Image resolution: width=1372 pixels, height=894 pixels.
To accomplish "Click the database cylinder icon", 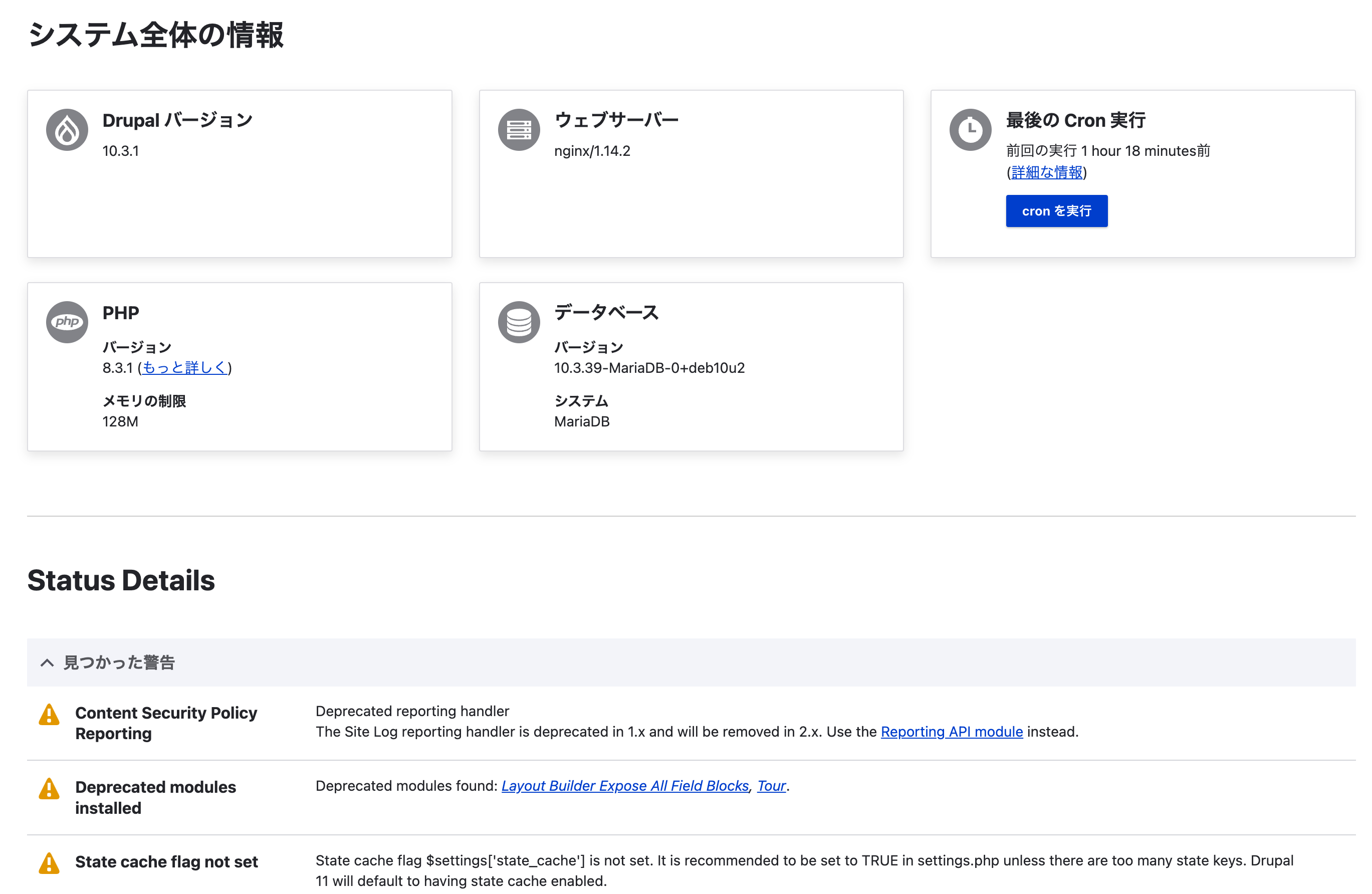I will point(519,322).
